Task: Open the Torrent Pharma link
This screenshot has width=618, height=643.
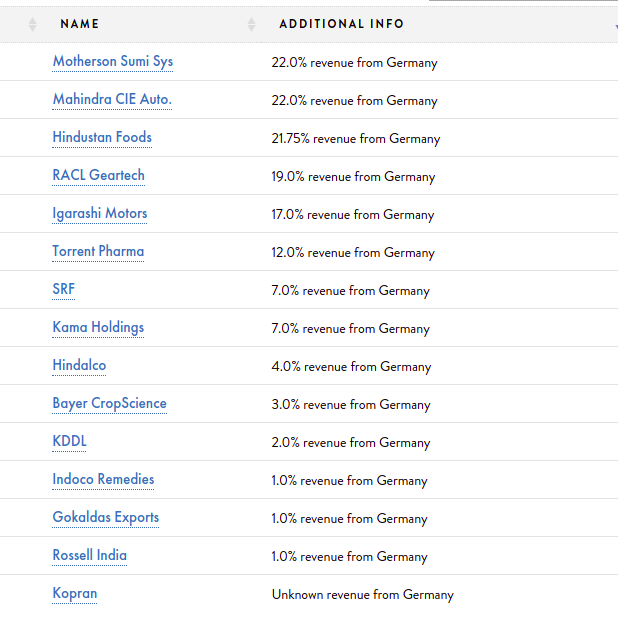Action: click(98, 251)
